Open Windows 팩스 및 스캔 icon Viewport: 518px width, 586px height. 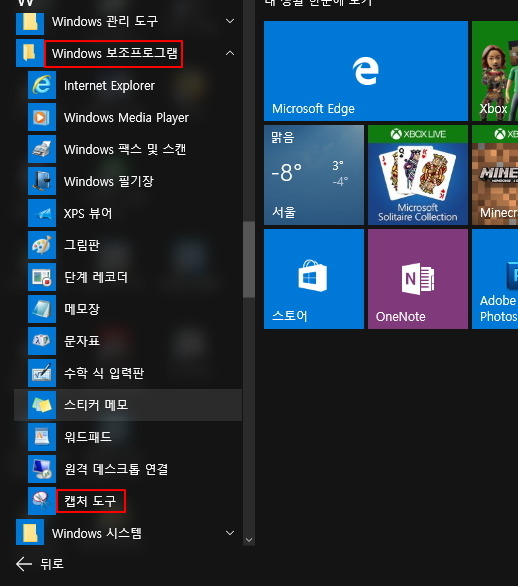click(x=42, y=149)
